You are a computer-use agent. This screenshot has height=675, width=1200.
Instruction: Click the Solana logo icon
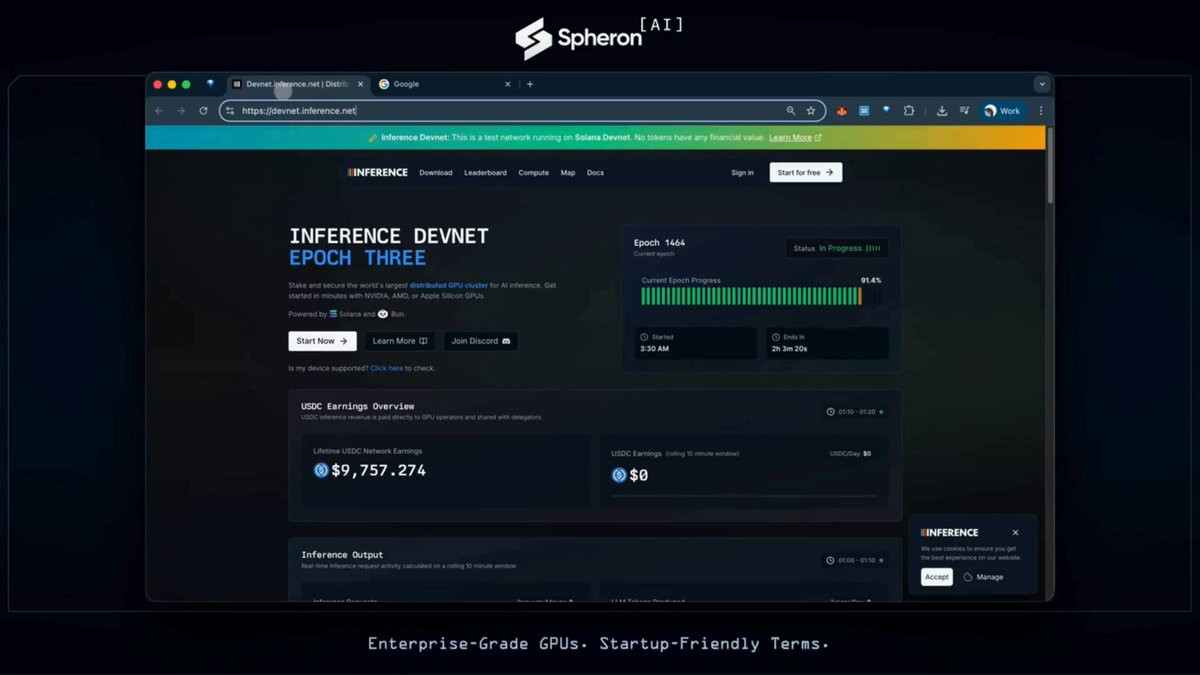point(333,314)
